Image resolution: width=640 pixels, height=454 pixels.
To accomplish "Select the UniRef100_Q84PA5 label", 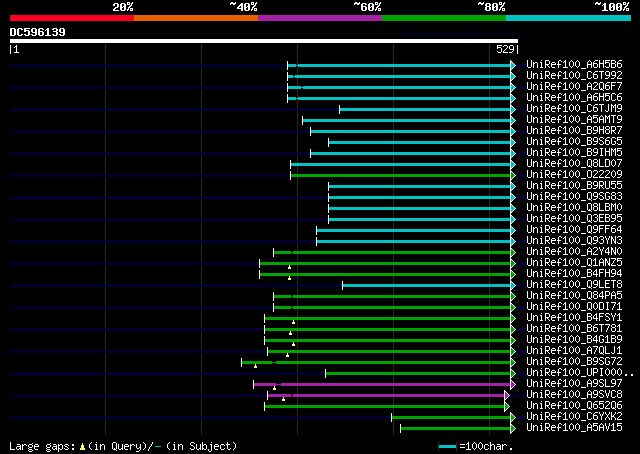I will 574,296.
